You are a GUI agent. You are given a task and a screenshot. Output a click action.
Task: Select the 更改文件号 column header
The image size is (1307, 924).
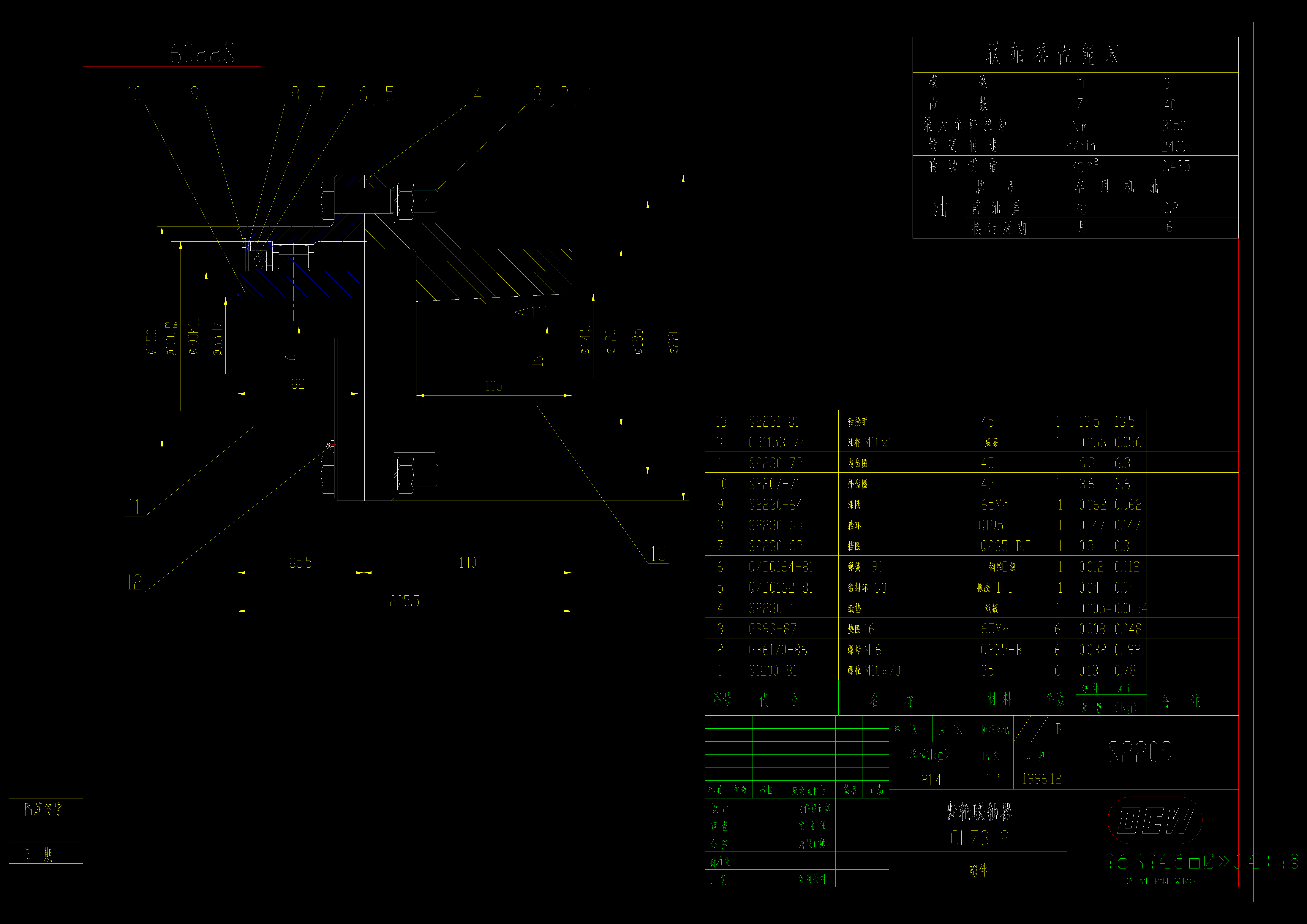click(x=809, y=790)
